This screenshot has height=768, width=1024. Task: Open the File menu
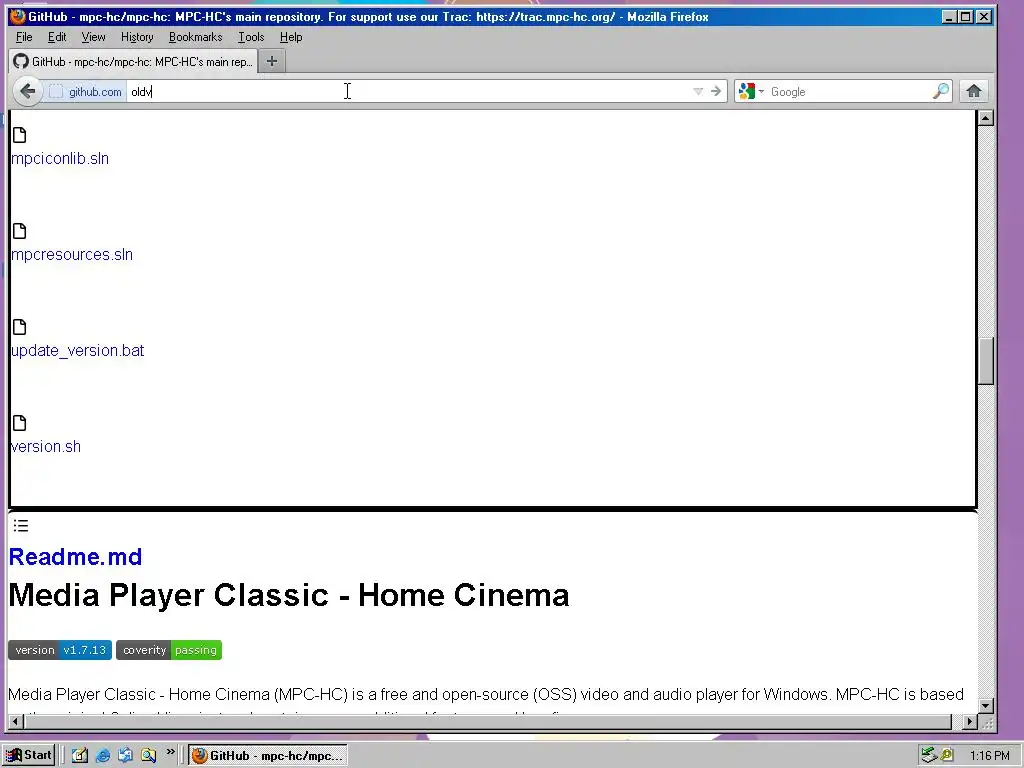24,37
